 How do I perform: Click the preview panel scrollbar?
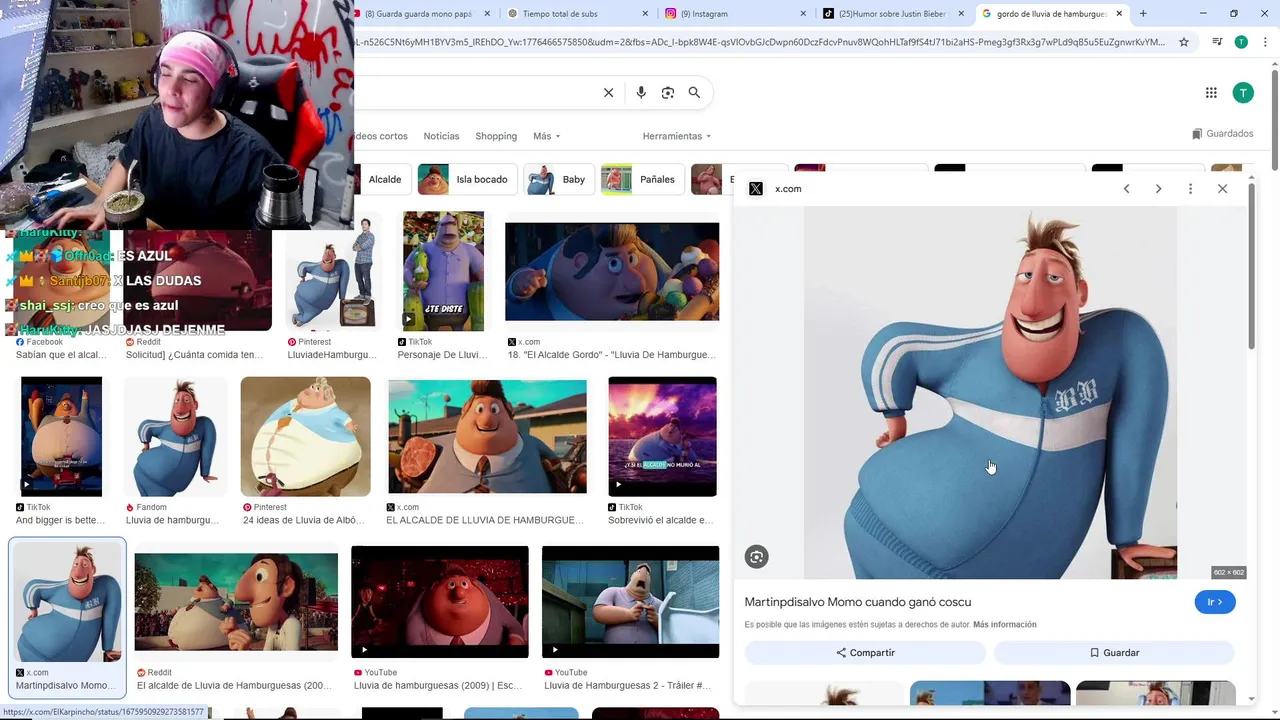pos(1251,267)
